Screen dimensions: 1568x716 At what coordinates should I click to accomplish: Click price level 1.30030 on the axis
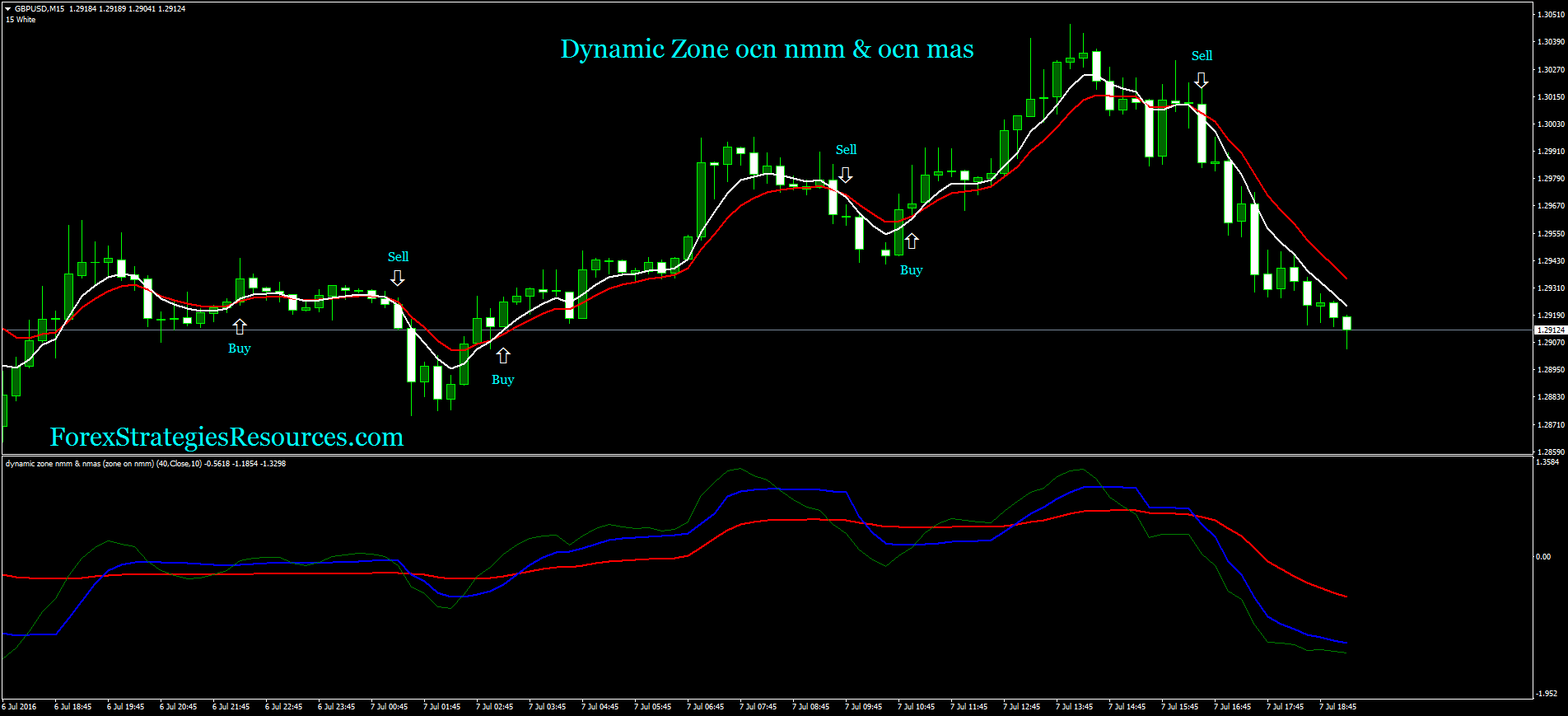1551,124
